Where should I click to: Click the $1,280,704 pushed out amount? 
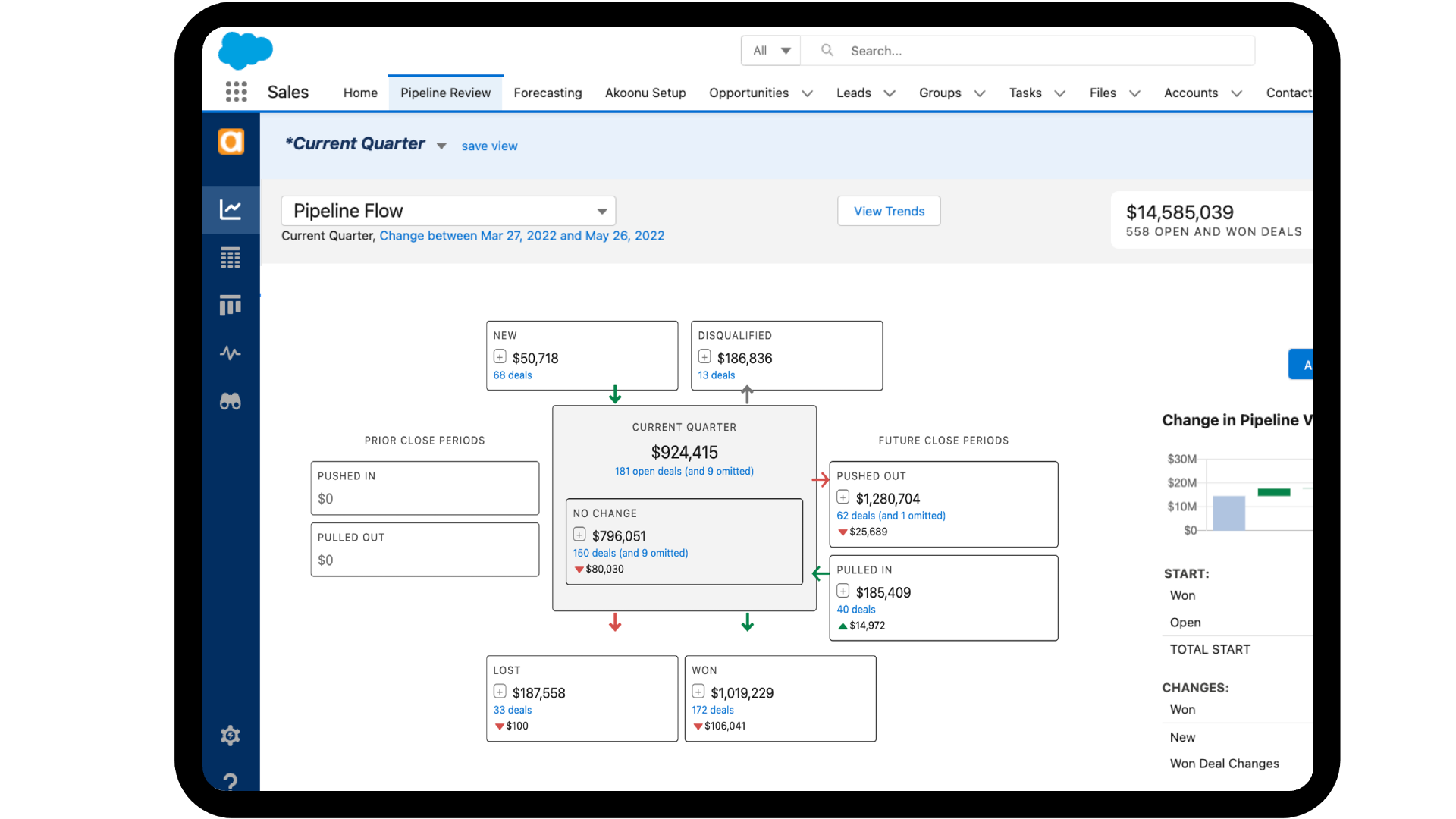point(888,499)
